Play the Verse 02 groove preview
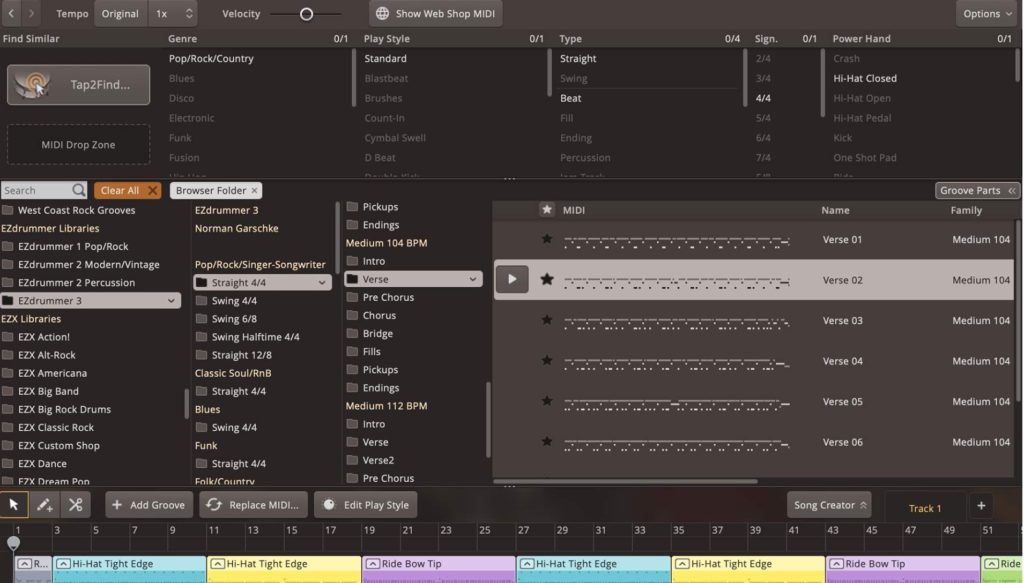 (512, 279)
